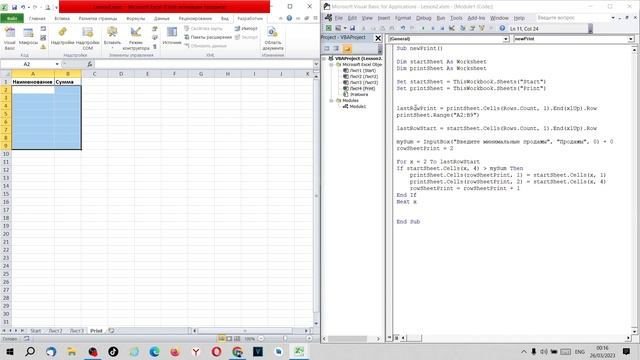640x360 pixels.
Task: Open the Run menu in VBA editor
Action: (441, 18)
